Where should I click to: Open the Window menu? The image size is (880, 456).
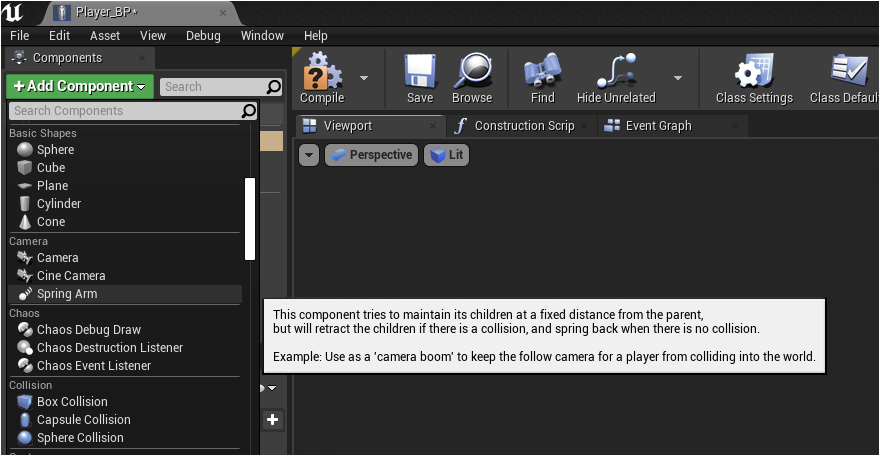coord(262,36)
